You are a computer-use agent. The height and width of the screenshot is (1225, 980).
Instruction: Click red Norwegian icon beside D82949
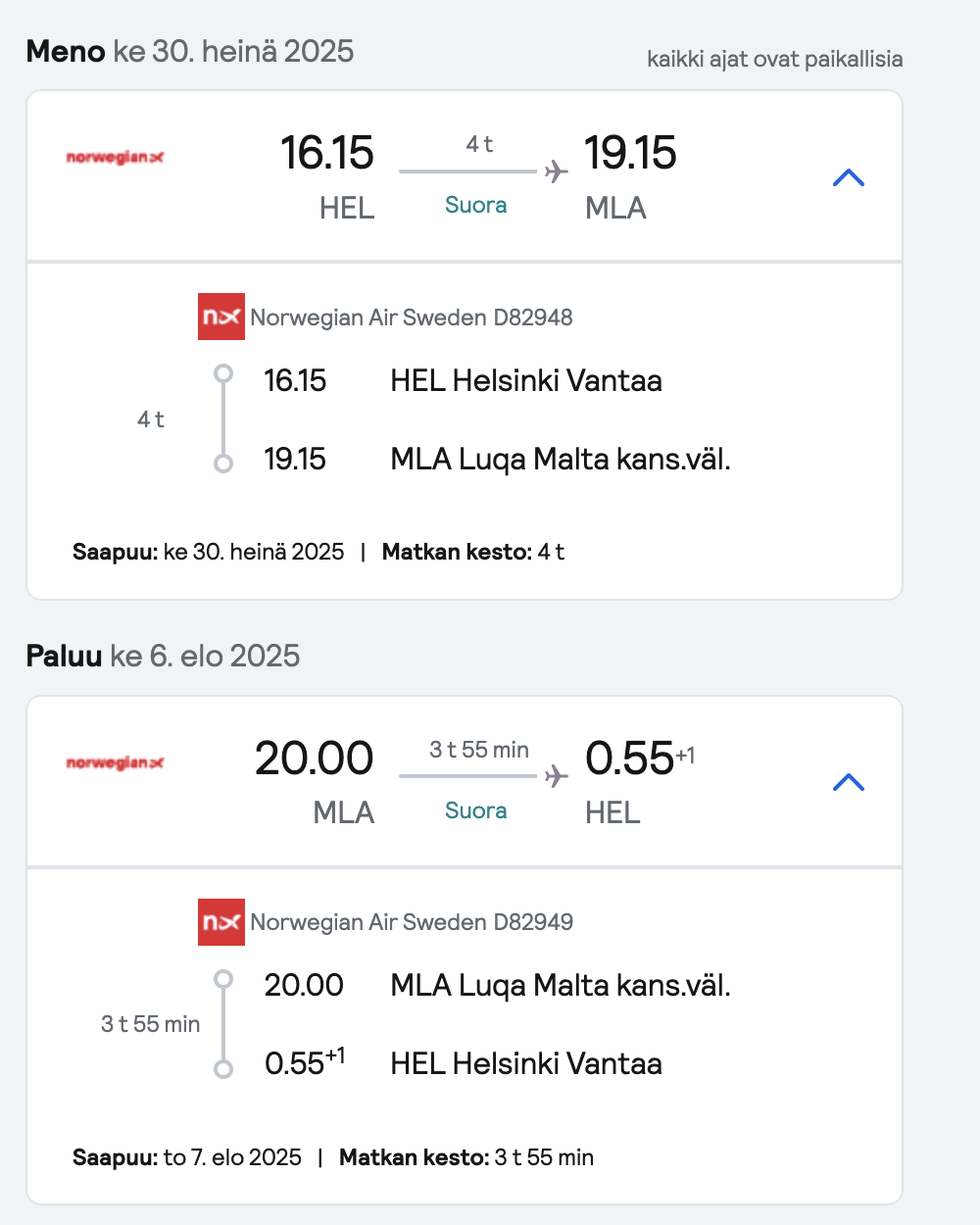pos(221,922)
